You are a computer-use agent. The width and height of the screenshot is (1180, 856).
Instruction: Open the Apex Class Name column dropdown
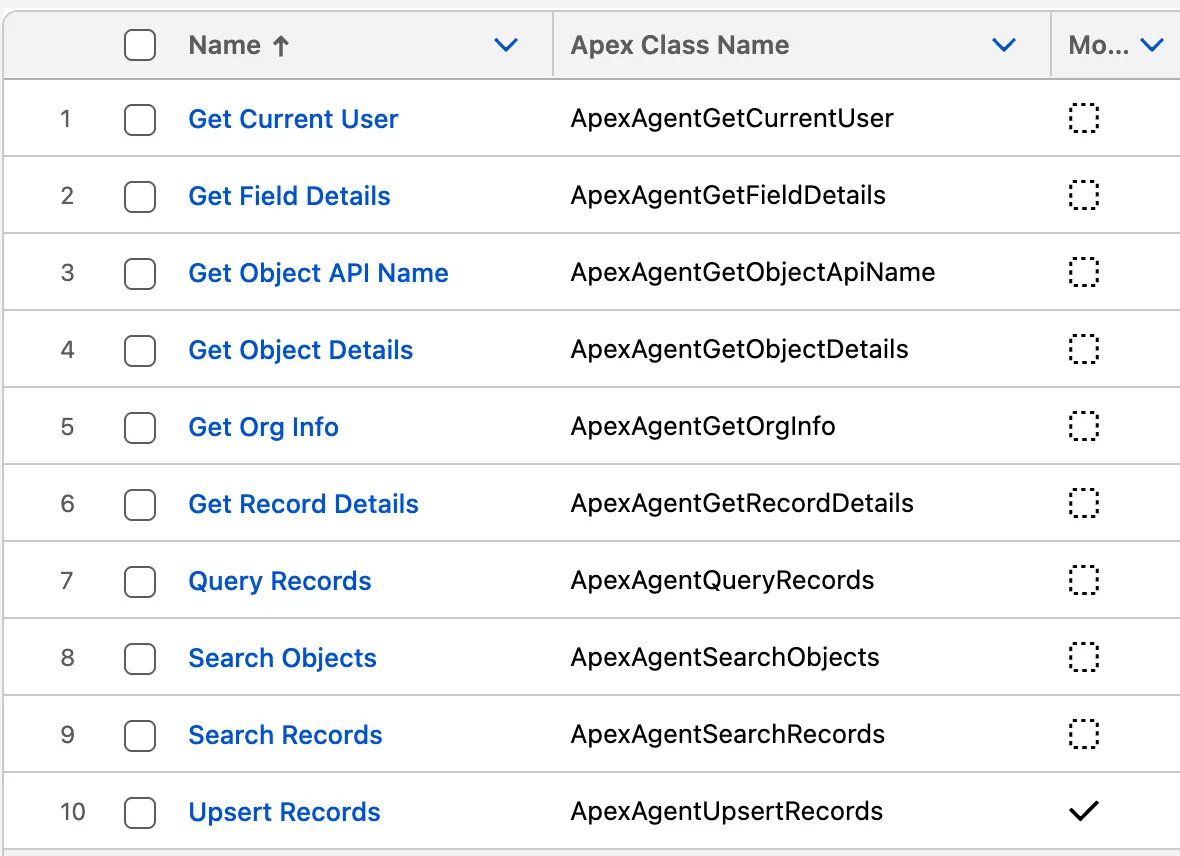click(1004, 45)
